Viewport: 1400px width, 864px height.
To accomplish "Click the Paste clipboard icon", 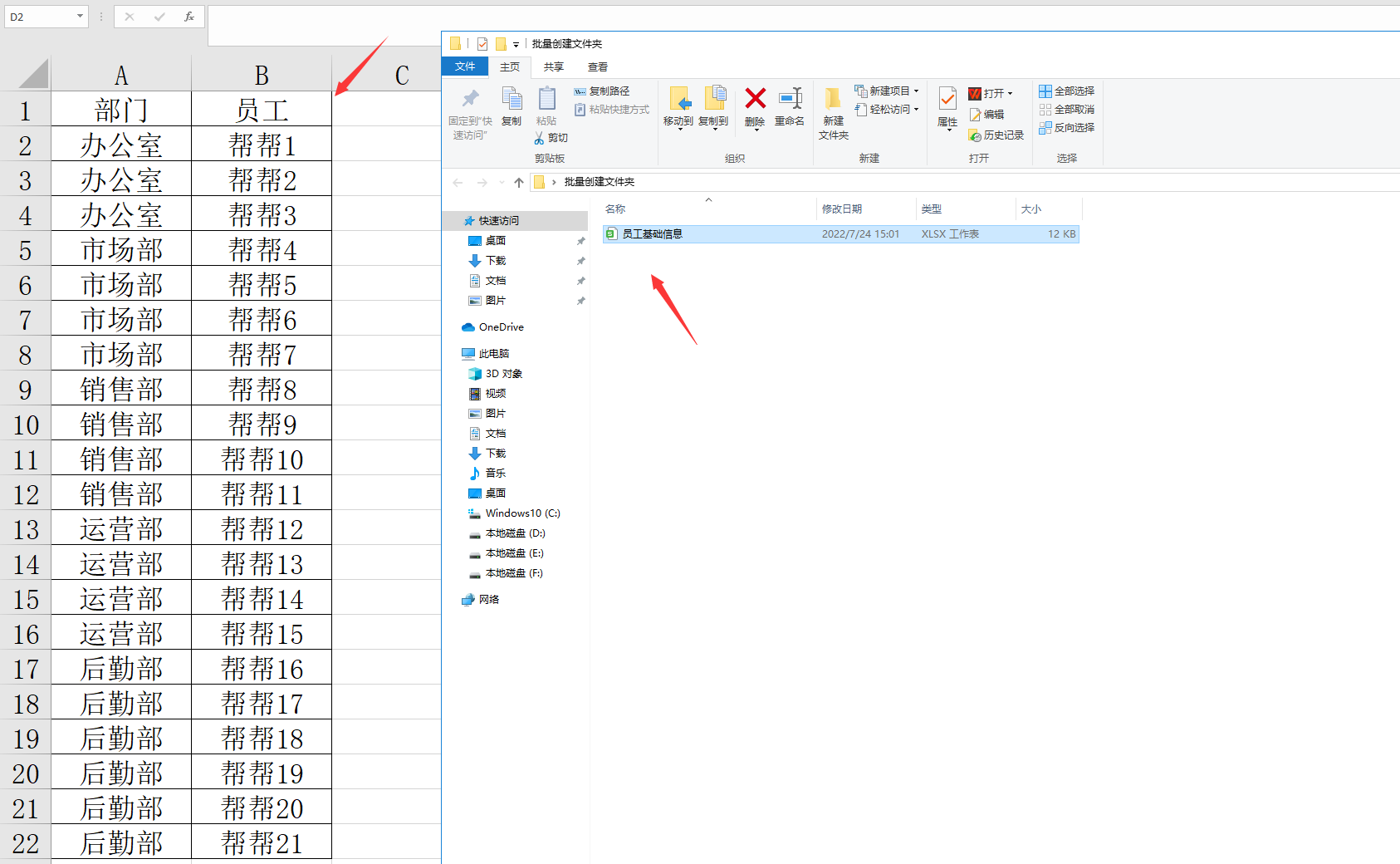I will (546, 98).
